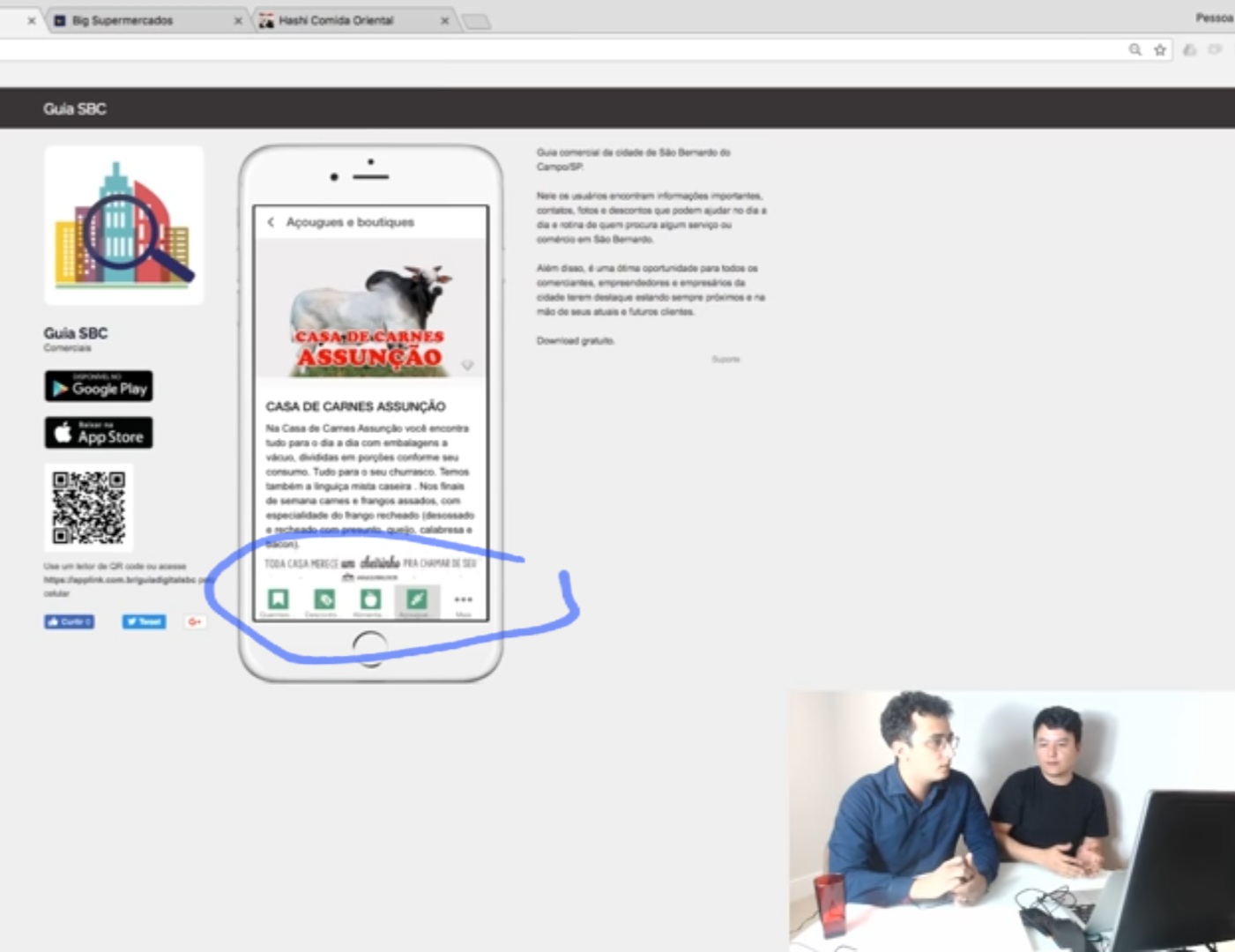The height and width of the screenshot is (952, 1235).
Task: Close the Big Supermercados tab
Action: coord(238,20)
